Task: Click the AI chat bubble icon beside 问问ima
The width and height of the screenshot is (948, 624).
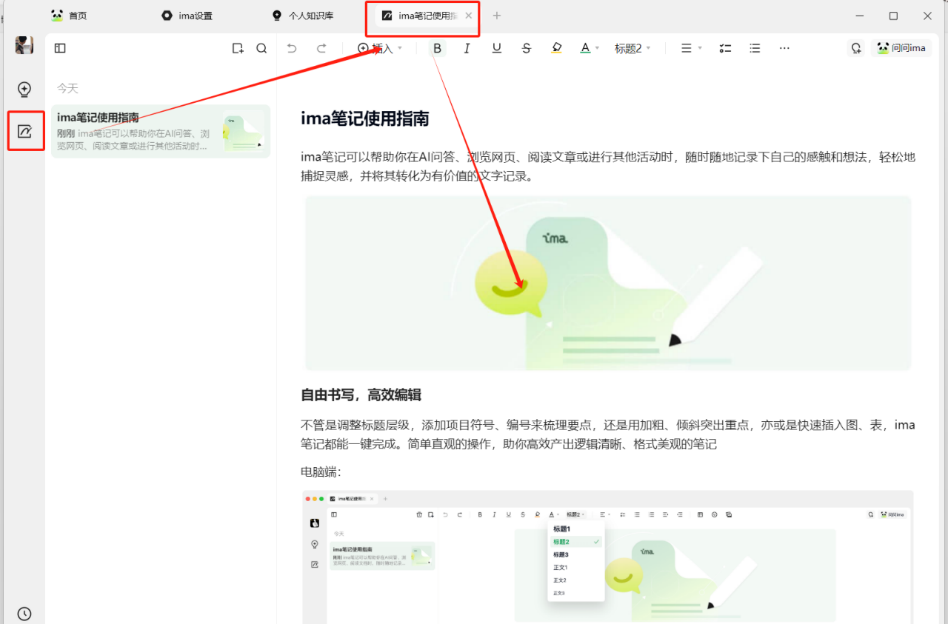Action: 856,48
